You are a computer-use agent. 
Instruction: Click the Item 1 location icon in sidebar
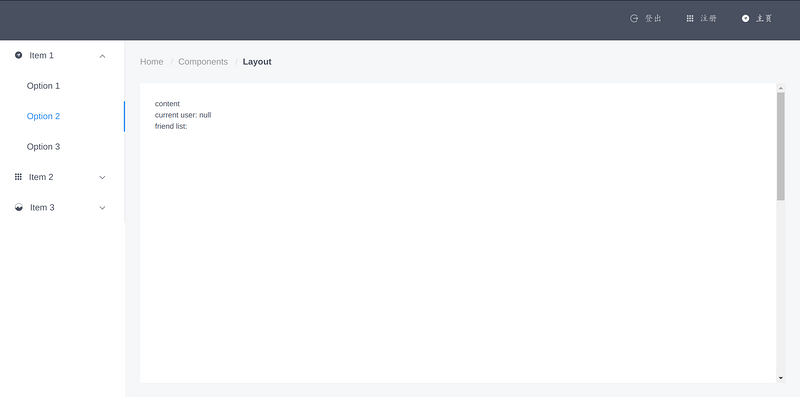(18, 55)
